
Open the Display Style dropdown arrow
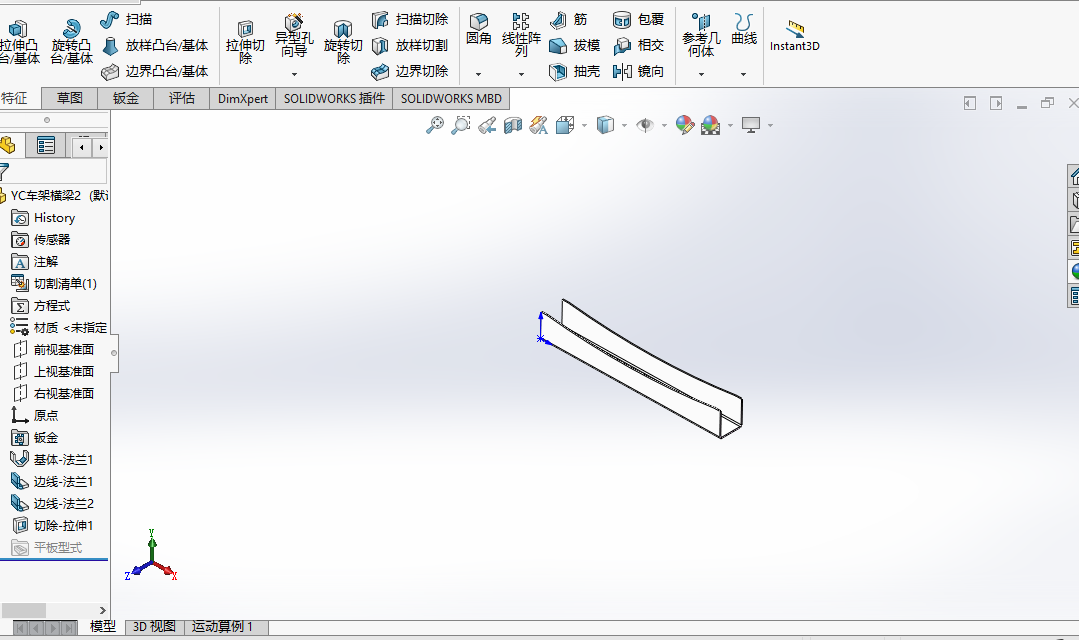coord(624,125)
